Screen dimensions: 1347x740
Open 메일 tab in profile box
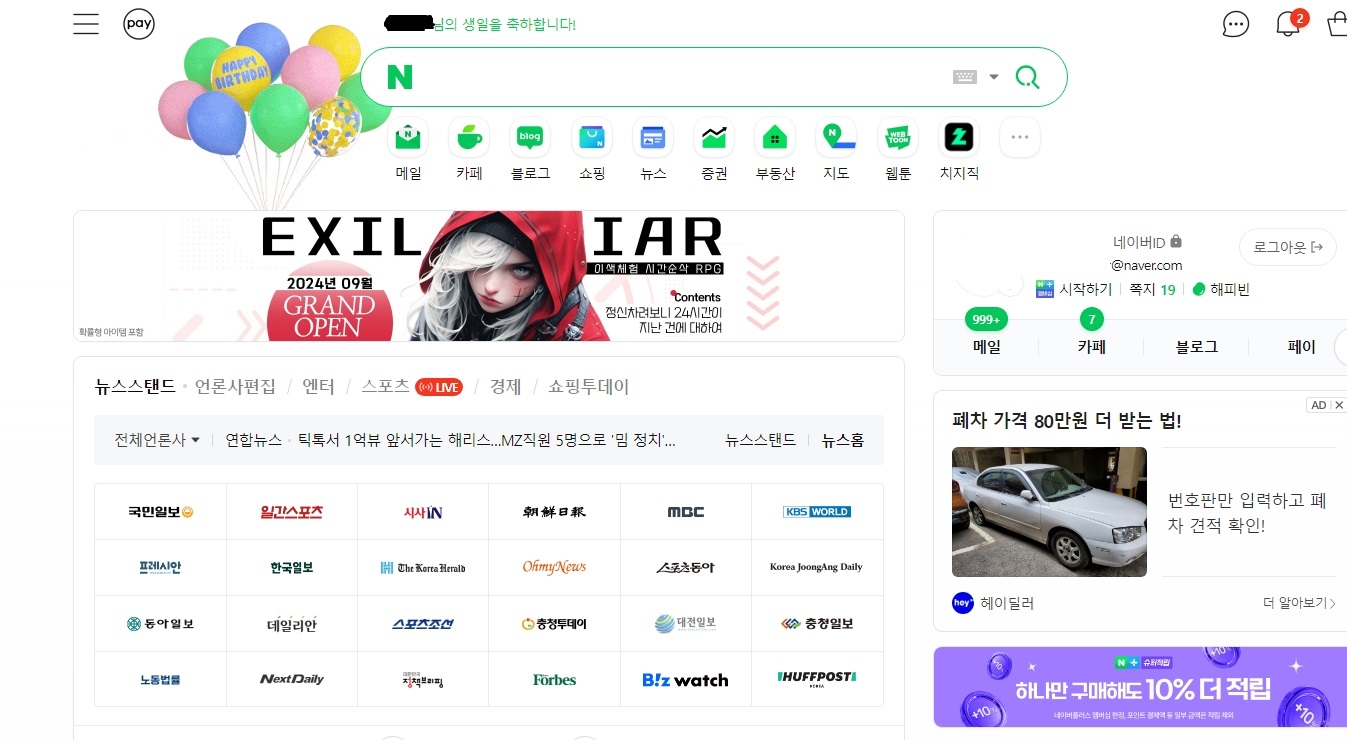pyautogui.click(x=987, y=347)
